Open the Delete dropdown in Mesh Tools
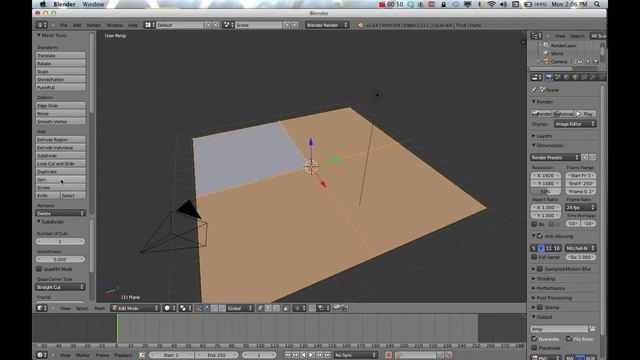 click(60, 213)
